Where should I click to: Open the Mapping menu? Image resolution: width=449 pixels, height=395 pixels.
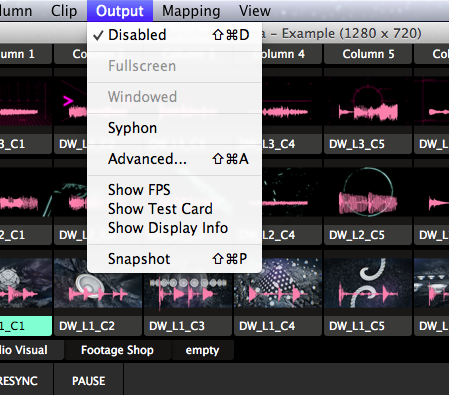click(191, 11)
